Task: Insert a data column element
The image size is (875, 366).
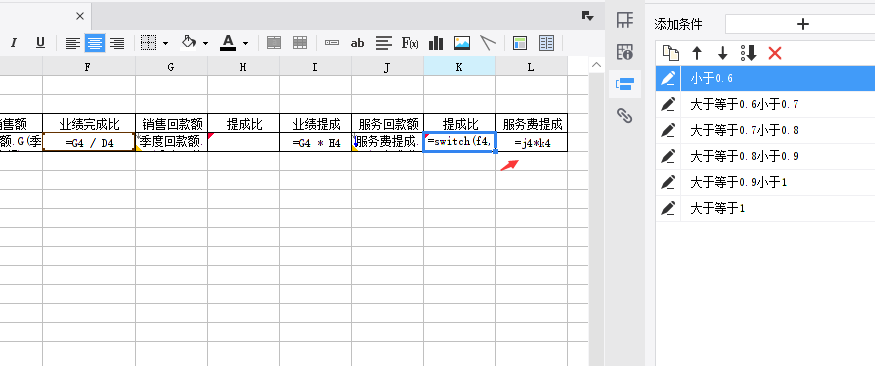Action: (x=332, y=43)
